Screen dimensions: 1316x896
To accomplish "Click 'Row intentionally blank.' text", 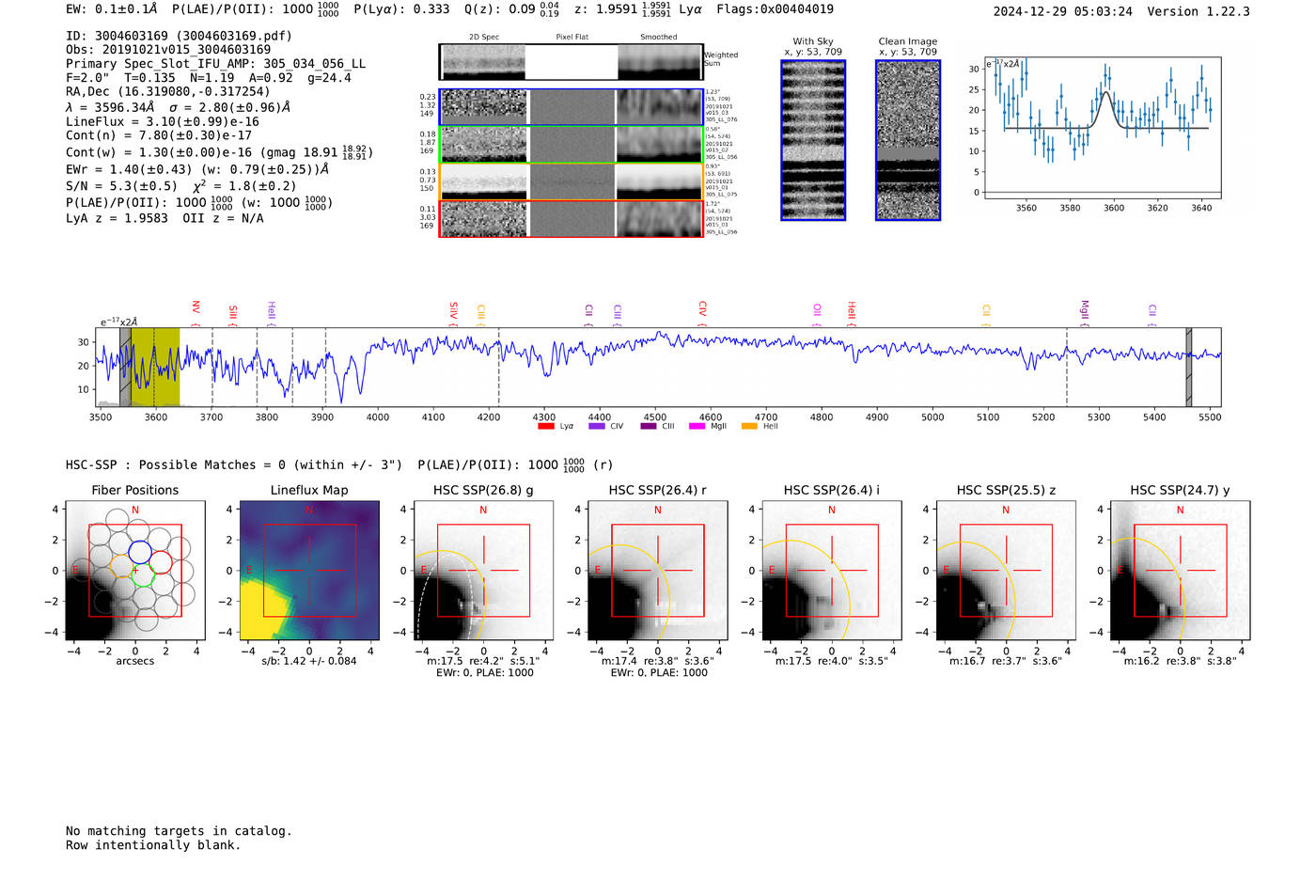I will 153,845.
